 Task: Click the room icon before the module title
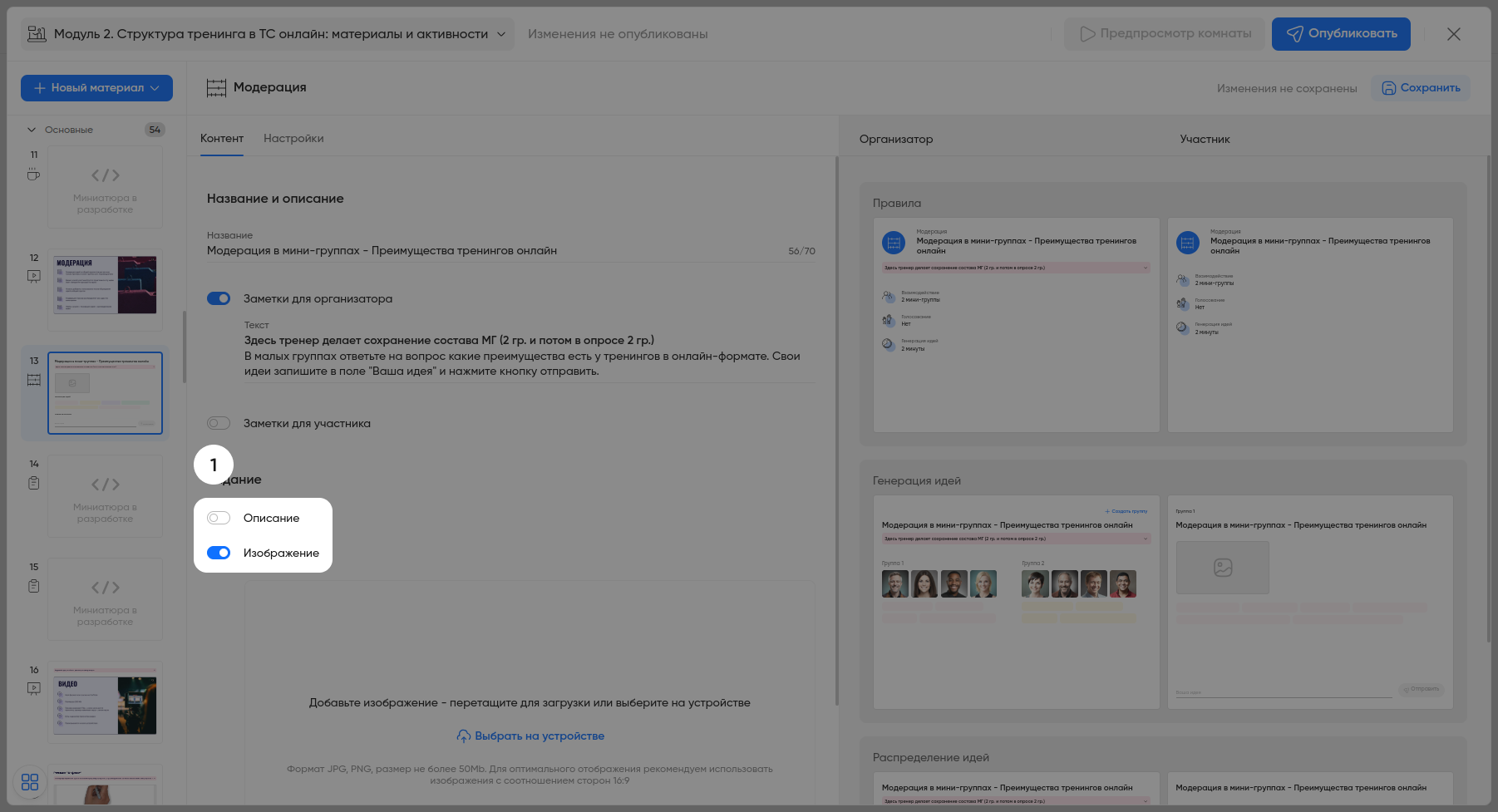point(37,34)
